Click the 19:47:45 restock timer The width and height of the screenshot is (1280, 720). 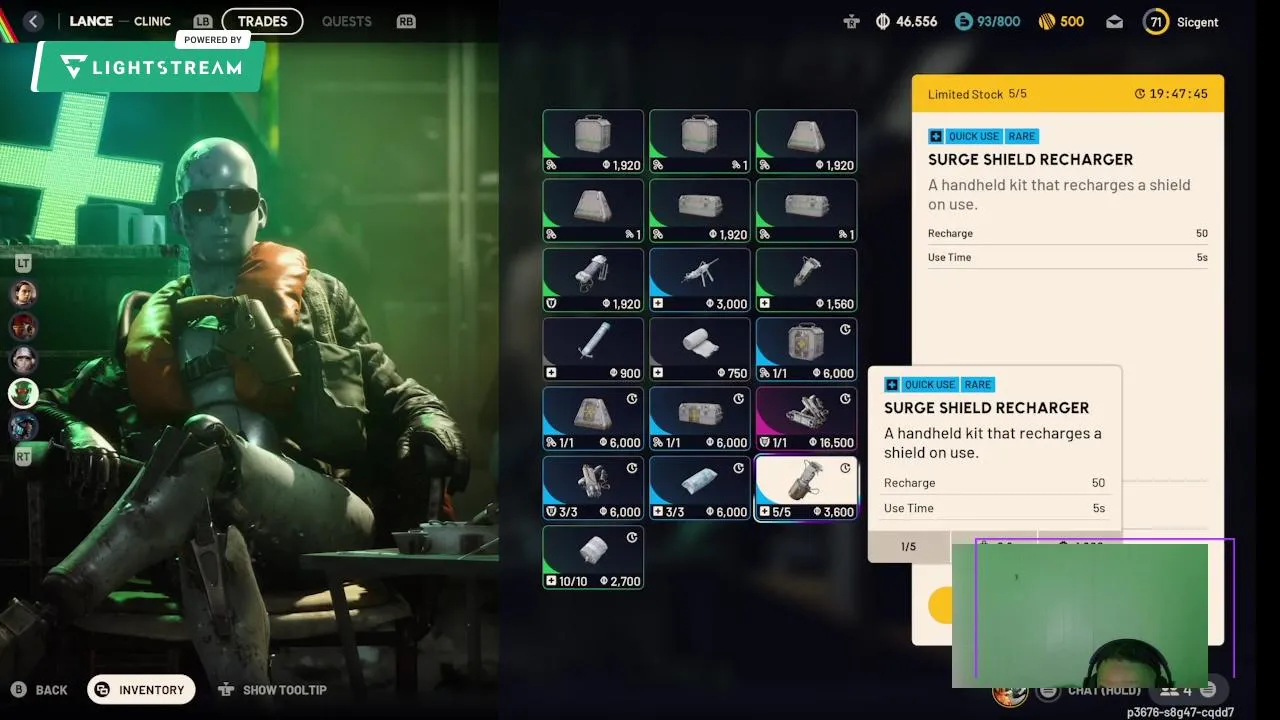(1171, 94)
